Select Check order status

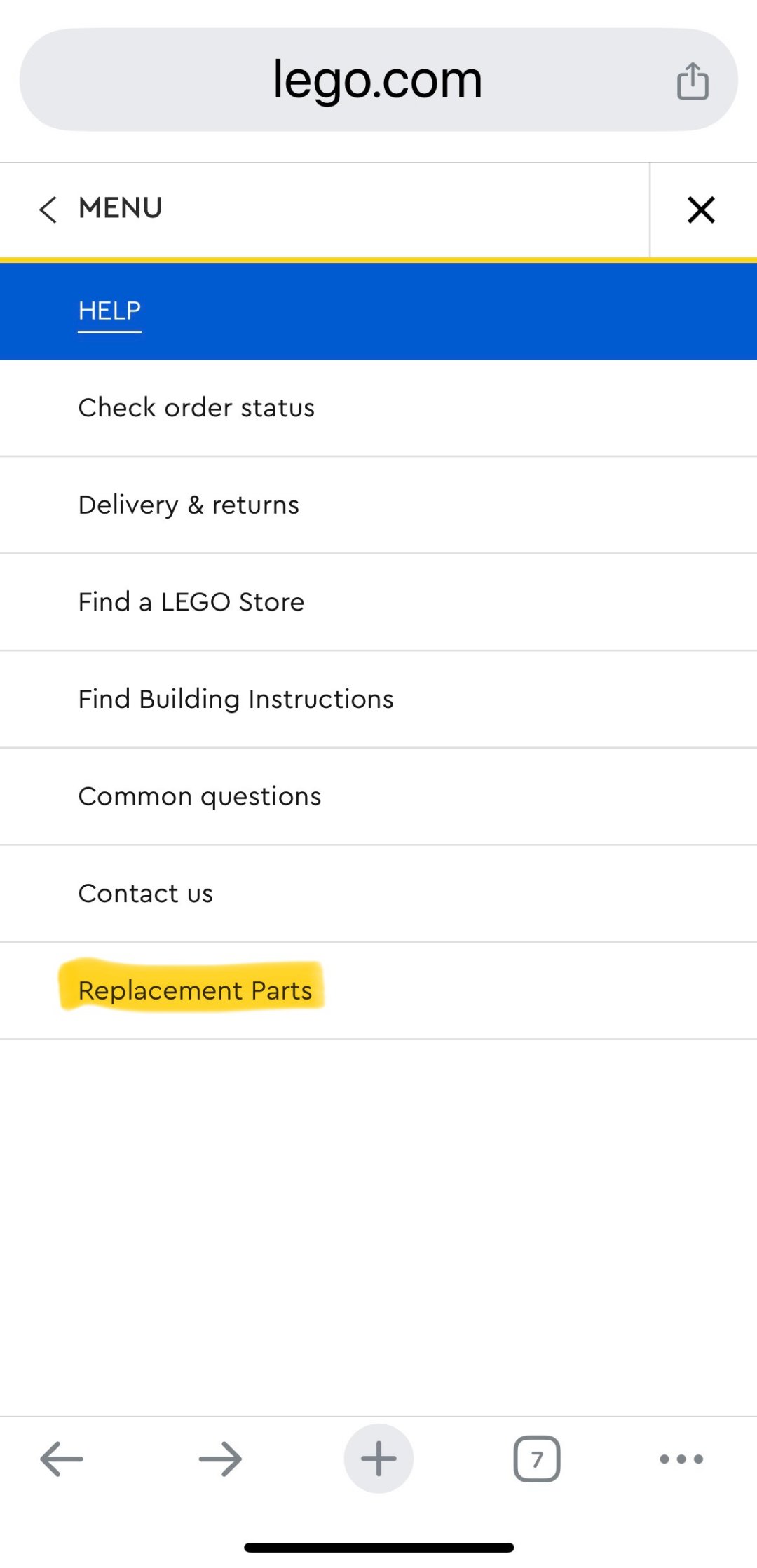196,408
